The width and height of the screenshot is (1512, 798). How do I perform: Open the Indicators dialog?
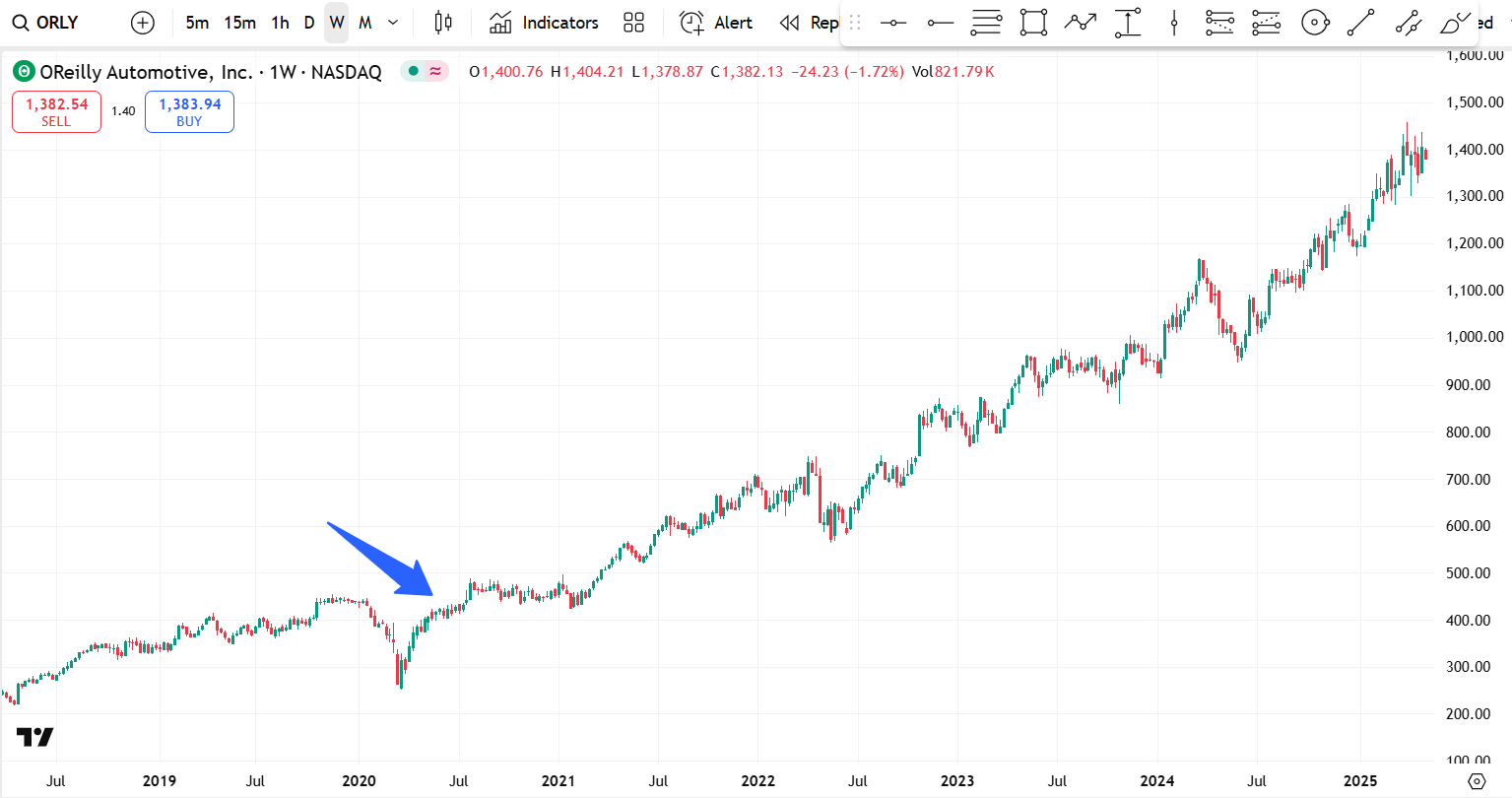544,22
